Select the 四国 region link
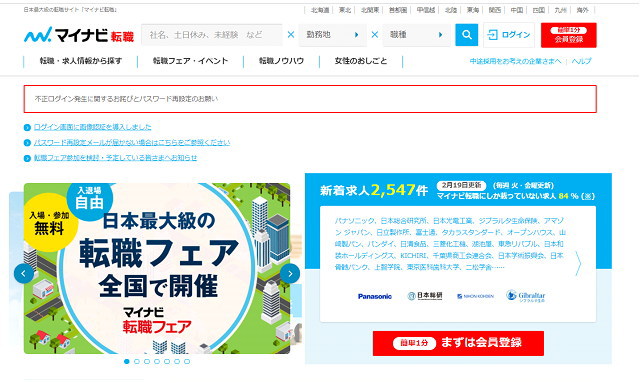The width and height of the screenshot is (640, 383). point(539,10)
